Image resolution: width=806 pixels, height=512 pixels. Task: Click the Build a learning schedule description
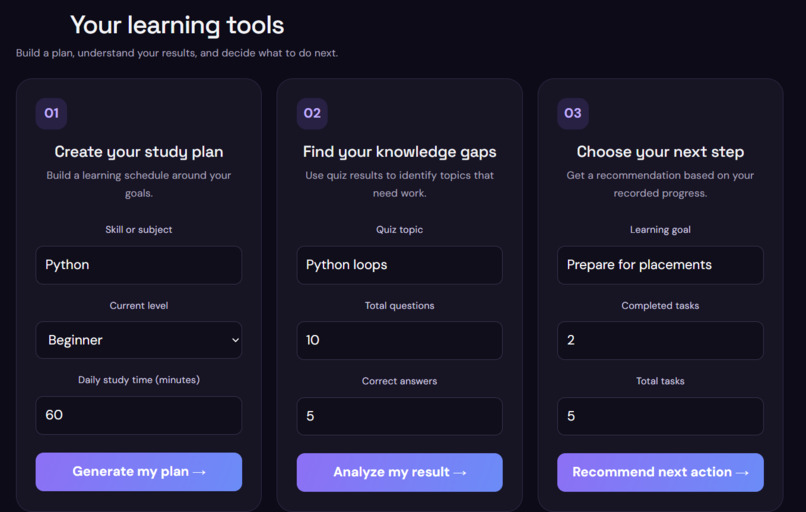(139, 184)
